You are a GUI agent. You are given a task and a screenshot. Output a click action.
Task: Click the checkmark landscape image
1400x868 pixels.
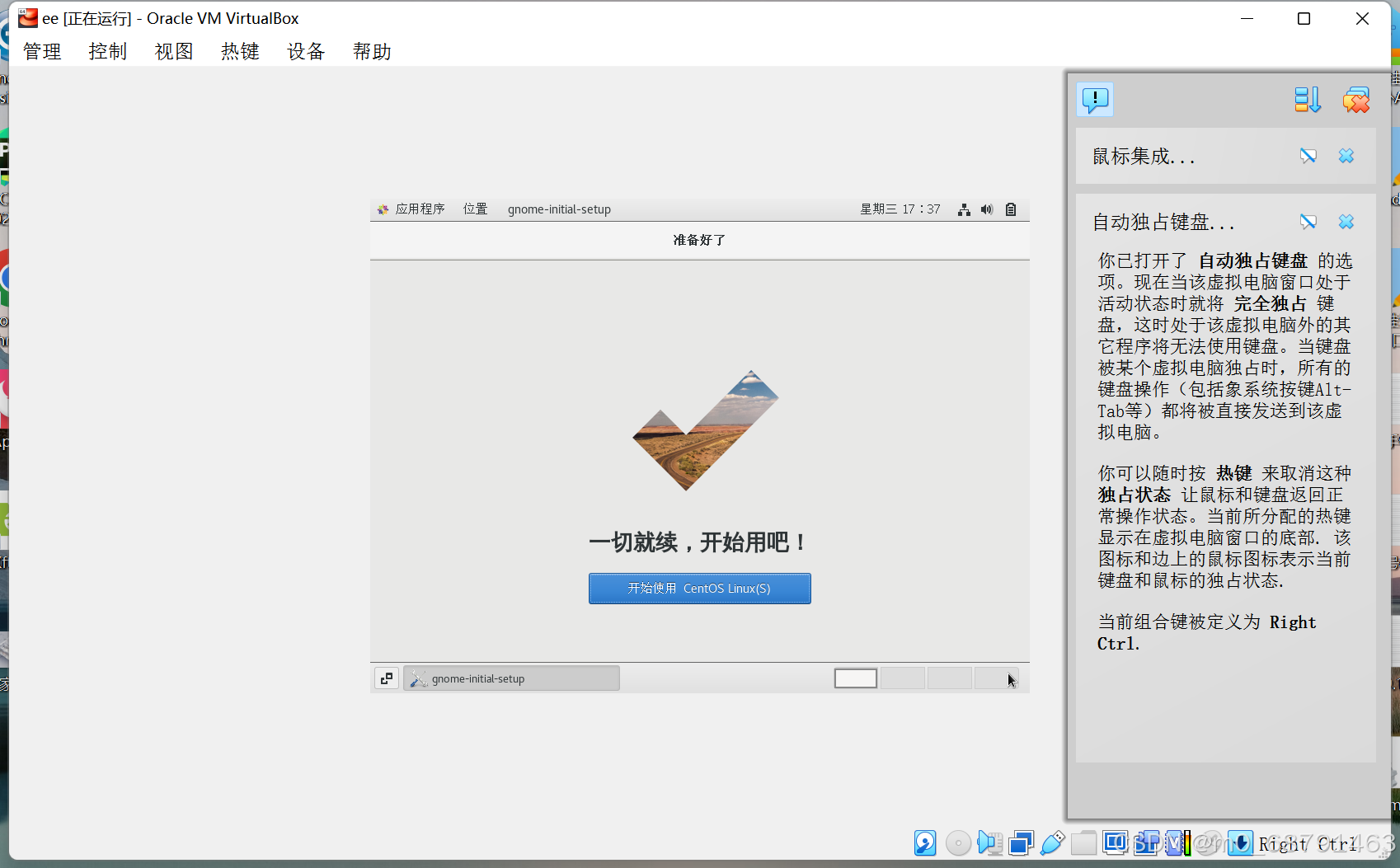coord(706,430)
